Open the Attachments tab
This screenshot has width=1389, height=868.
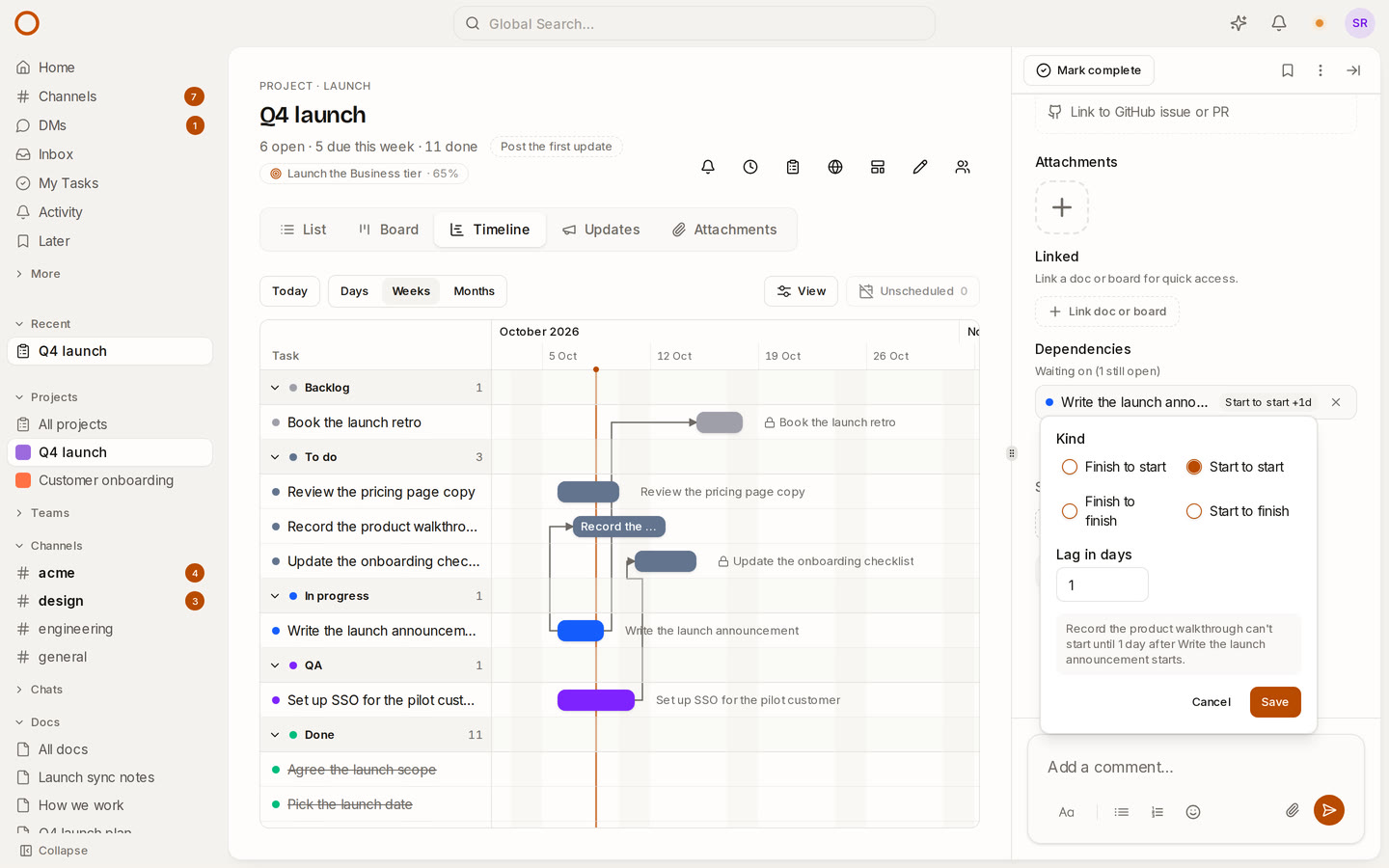724,230
